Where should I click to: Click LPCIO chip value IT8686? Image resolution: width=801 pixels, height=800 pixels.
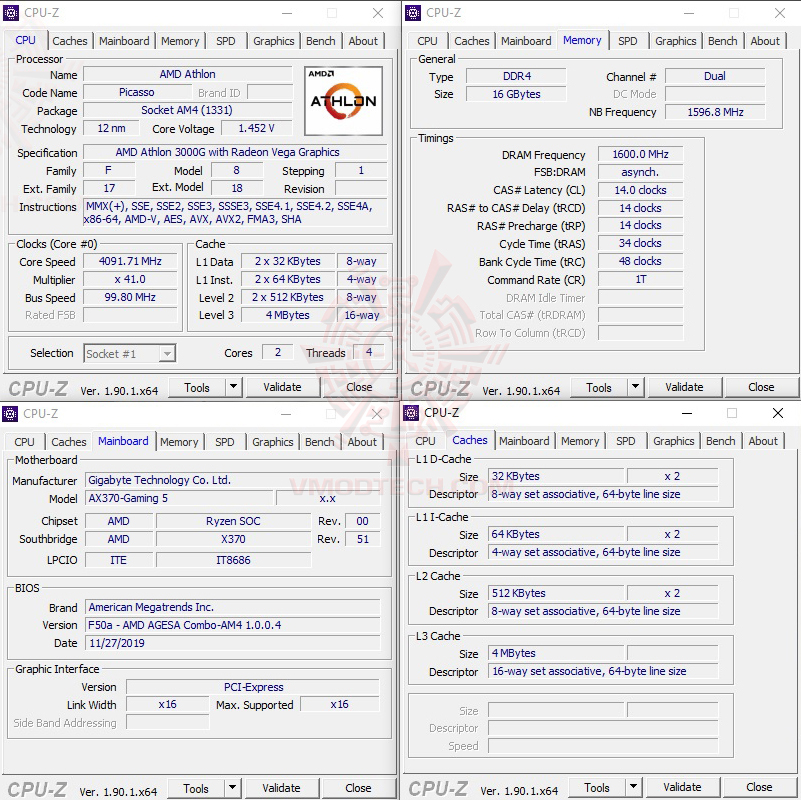[233, 560]
